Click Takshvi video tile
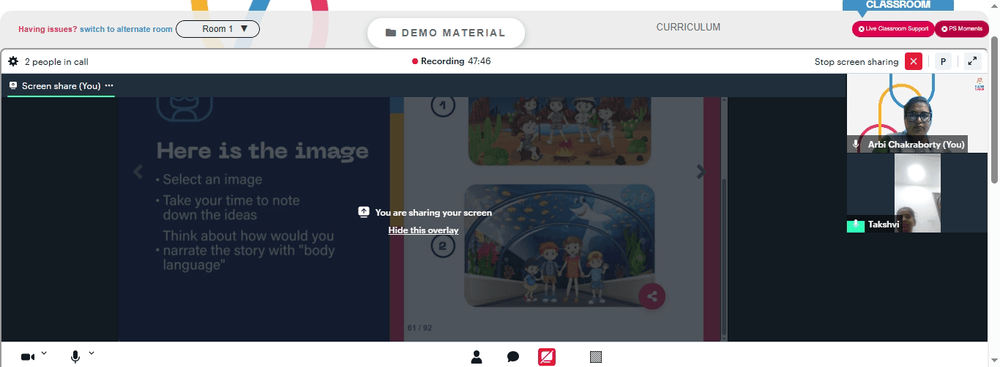Image resolution: width=1000 pixels, height=367 pixels. coord(916,193)
